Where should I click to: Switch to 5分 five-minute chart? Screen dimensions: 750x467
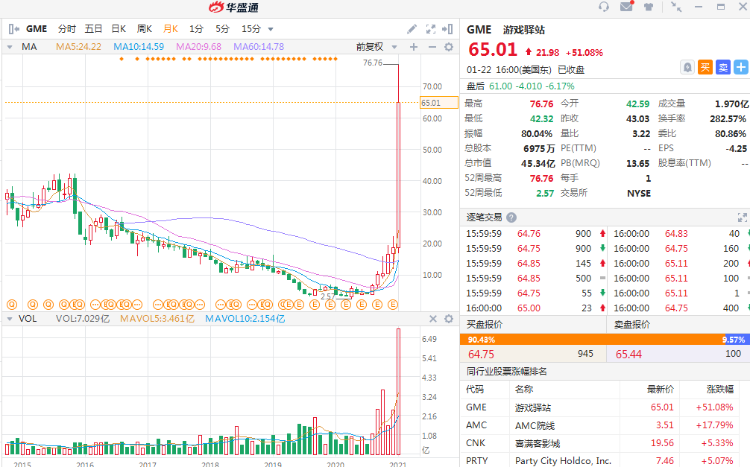[x=222, y=29]
